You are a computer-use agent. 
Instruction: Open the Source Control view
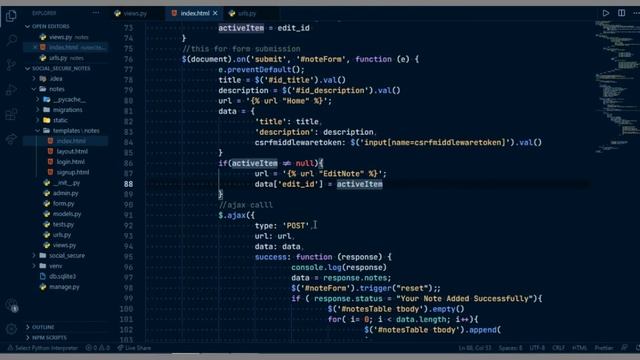coord(11,64)
